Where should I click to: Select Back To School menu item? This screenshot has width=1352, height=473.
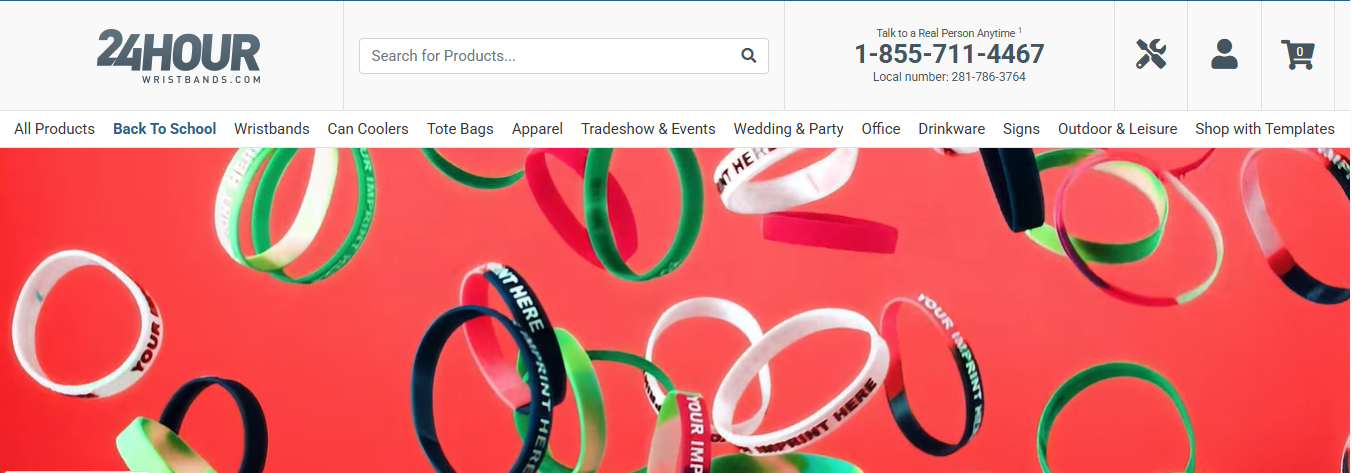point(164,129)
